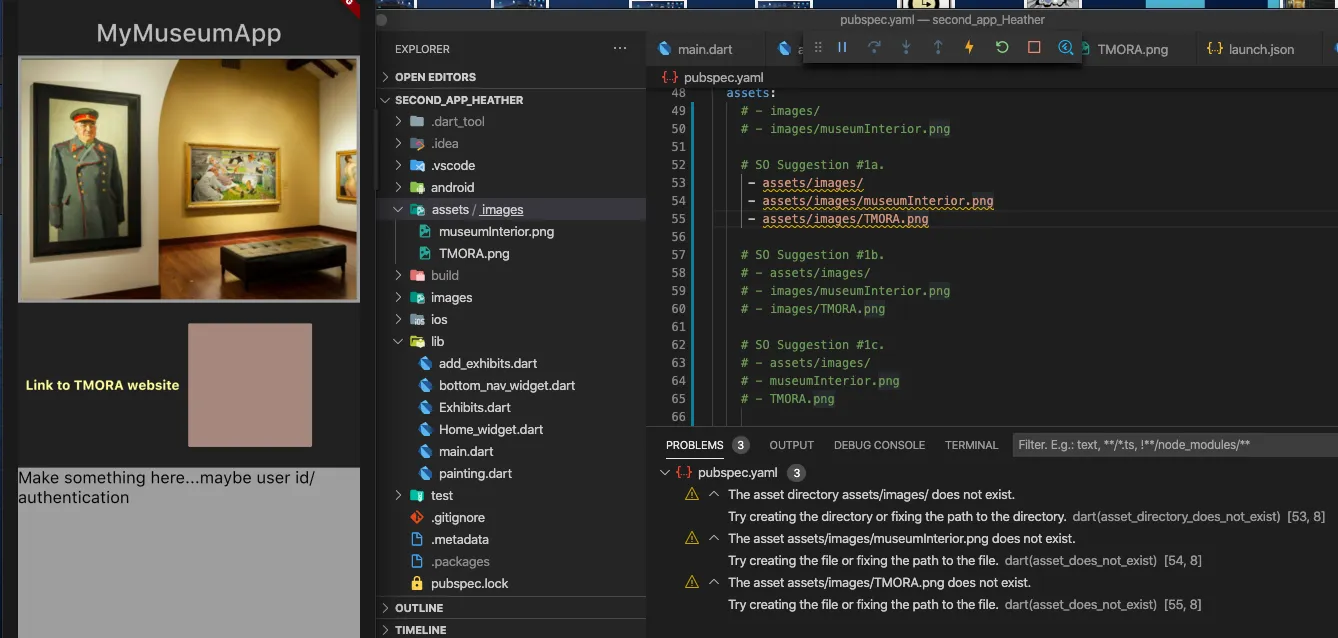The width and height of the screenshot is (1338, 638).
Task: Switch to the TERMINAL panel tab
Action: (x=971, y=445)
